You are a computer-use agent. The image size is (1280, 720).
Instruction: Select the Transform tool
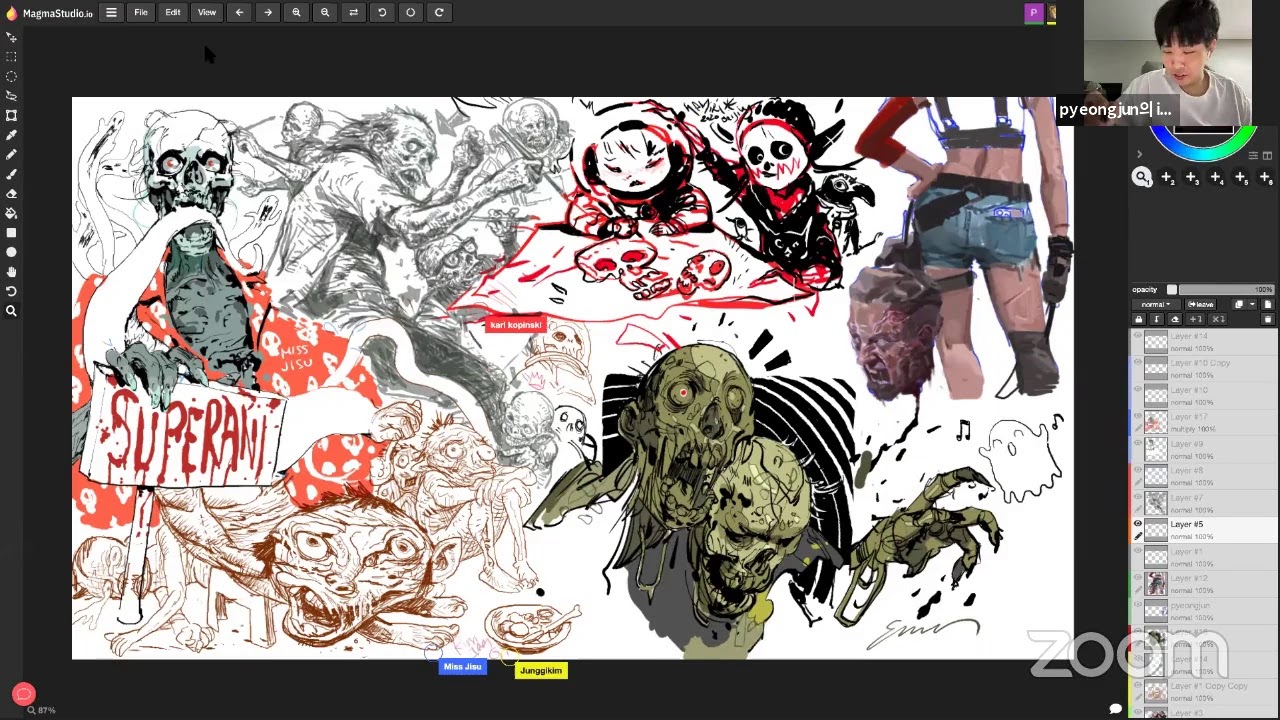[x=11, y=115]
